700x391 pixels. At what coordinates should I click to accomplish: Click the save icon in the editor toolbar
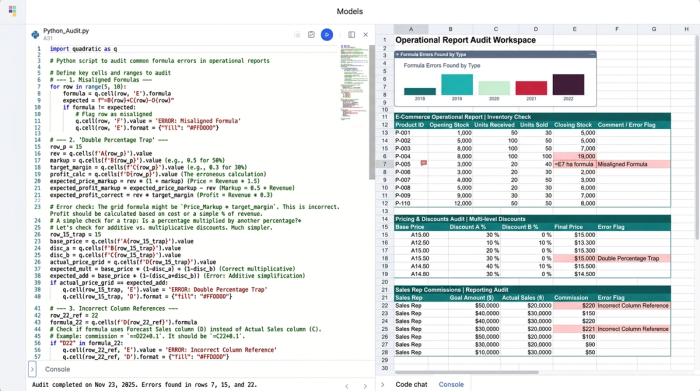click(x=311, y=34)
